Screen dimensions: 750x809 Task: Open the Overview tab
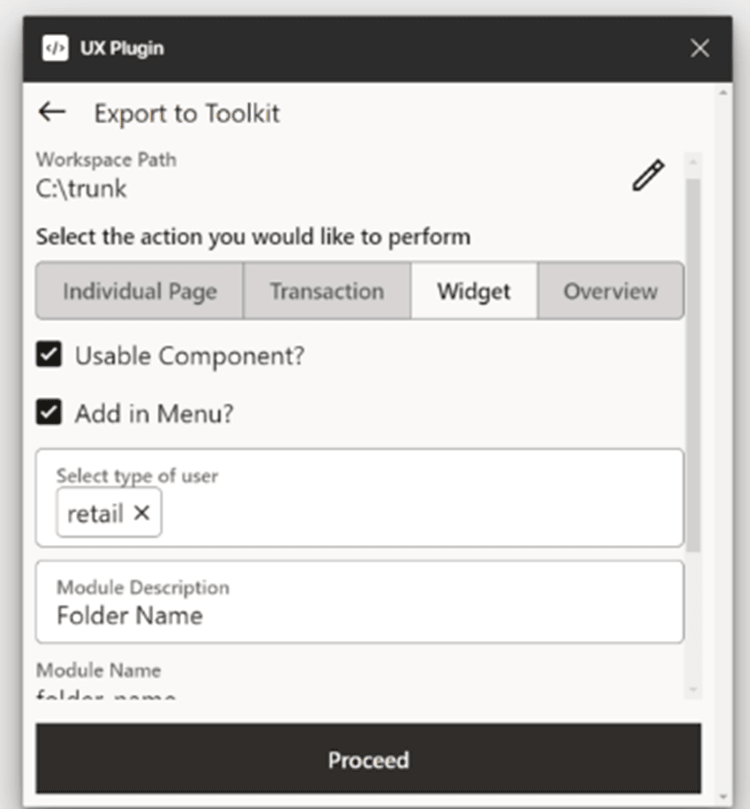point(610,291)
